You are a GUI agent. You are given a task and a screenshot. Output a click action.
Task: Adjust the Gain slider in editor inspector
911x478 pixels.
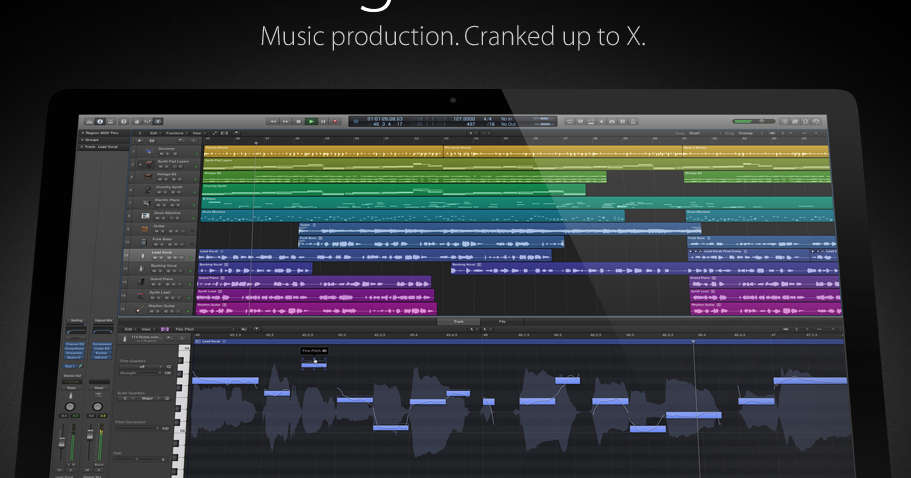pos(135,459)
